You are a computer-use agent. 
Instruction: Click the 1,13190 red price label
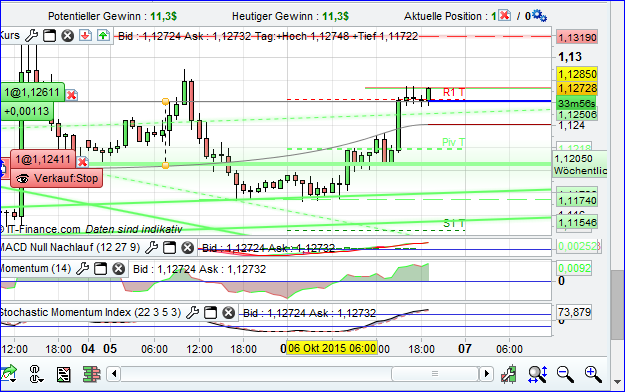(x=577, y=37)
